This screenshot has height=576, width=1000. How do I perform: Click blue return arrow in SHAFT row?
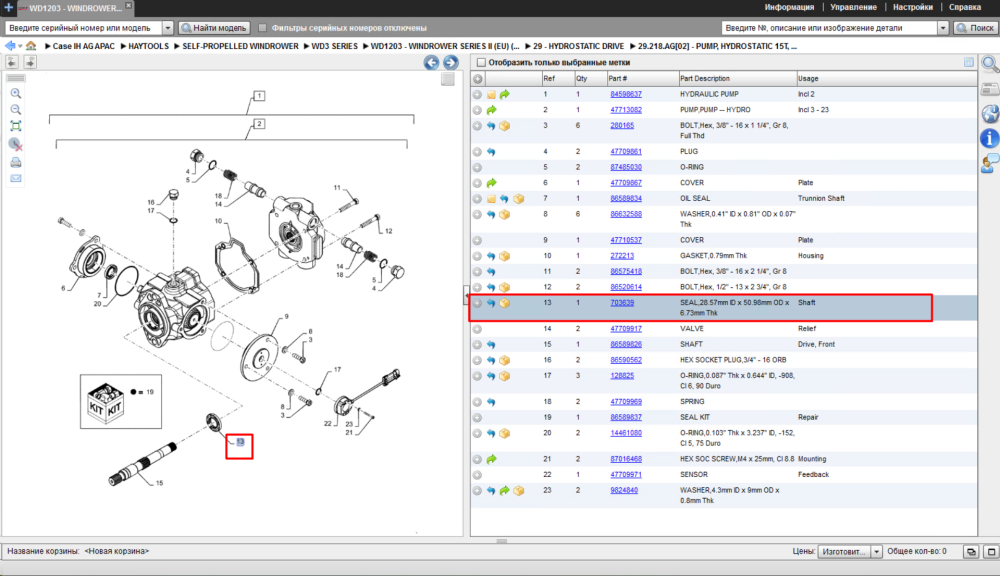[491, 344]
